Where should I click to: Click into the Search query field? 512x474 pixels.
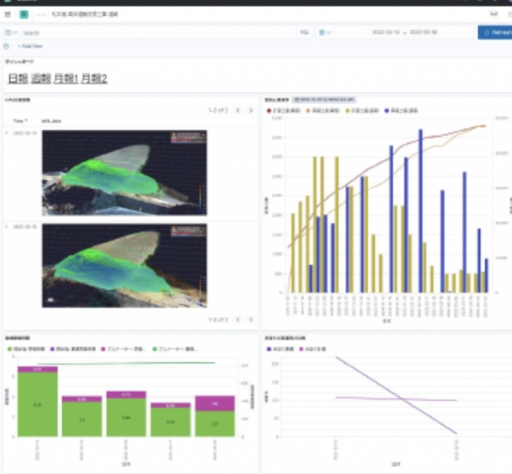coord(159,33)
